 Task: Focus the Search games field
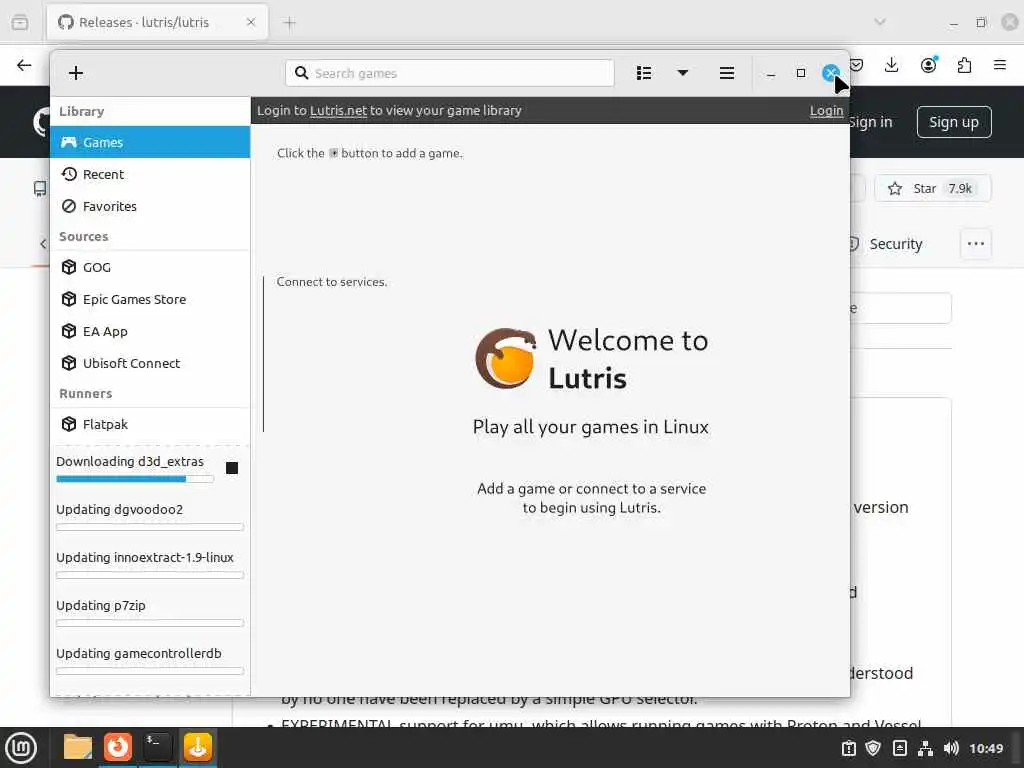[449, 73]
